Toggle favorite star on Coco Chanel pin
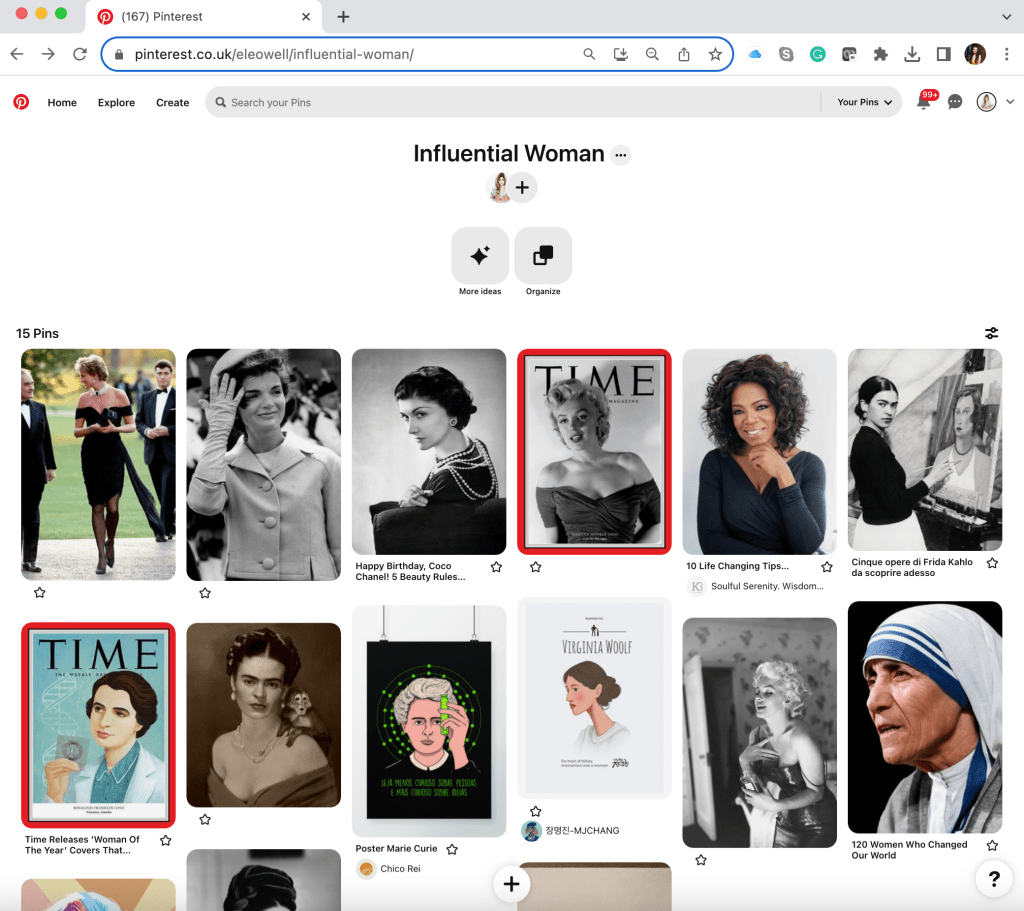The height and width of the screenshot is (911, 1024). 496,567
